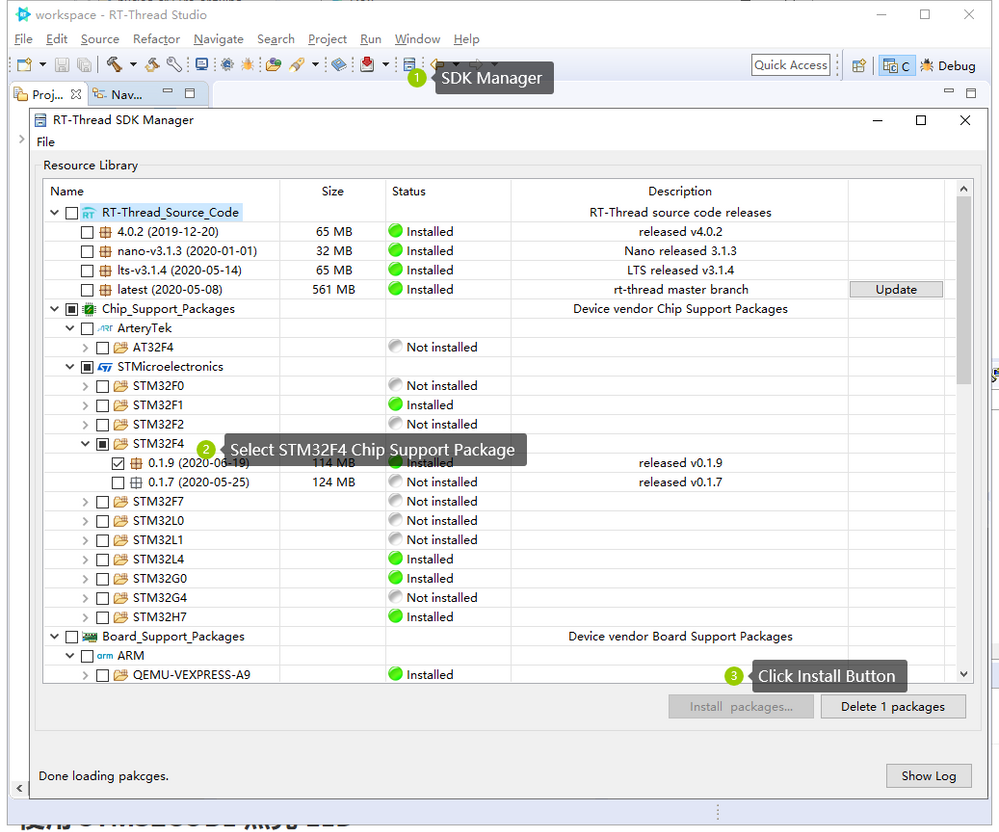Image resolution: width=999 pixels, height=832 pixels.
Task: Collapse the Chip_Support_Packages tree node
Action: pyautogui.click(x=55, y=309)
